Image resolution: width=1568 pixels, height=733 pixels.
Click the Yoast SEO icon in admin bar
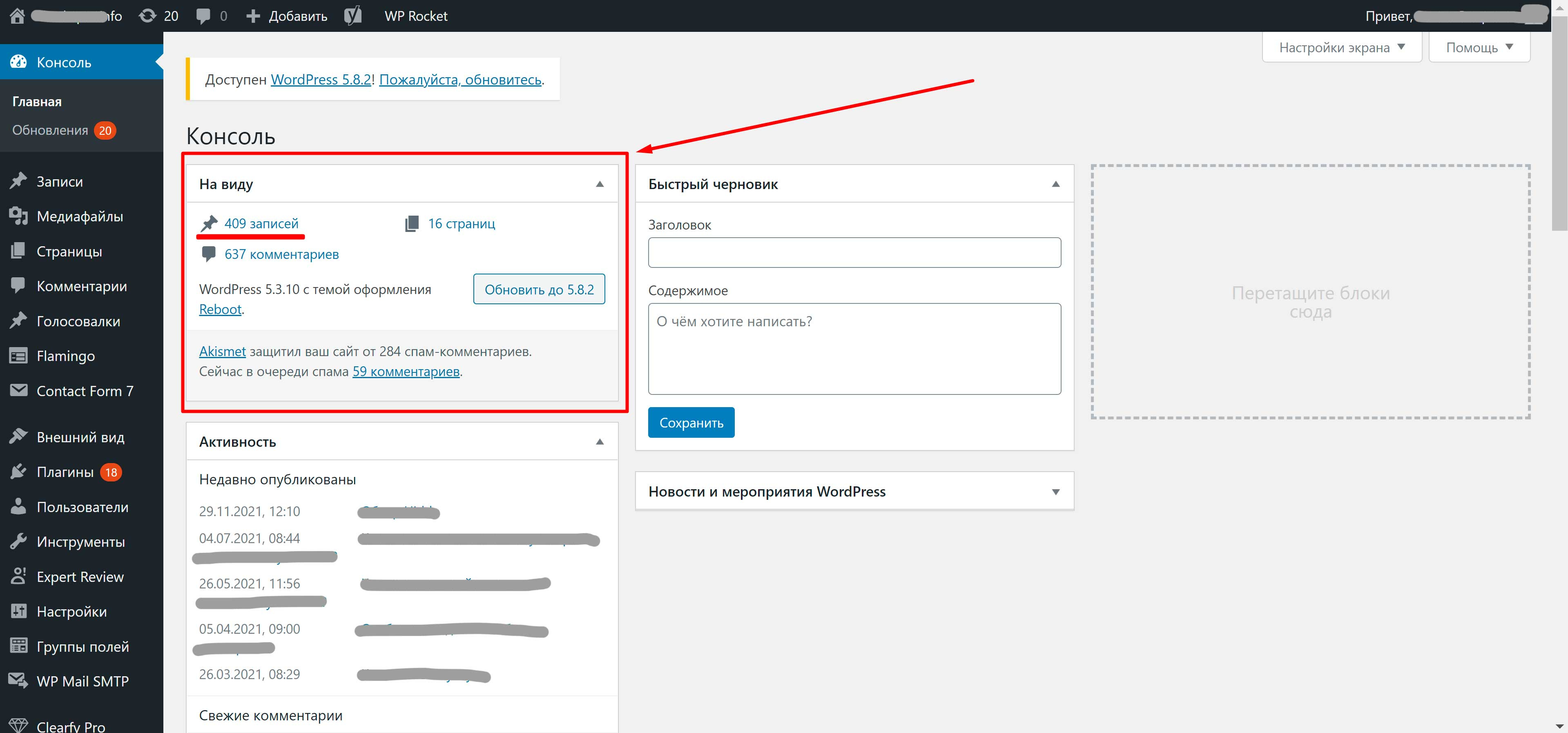pyautogui.click(x=353, y=16)
